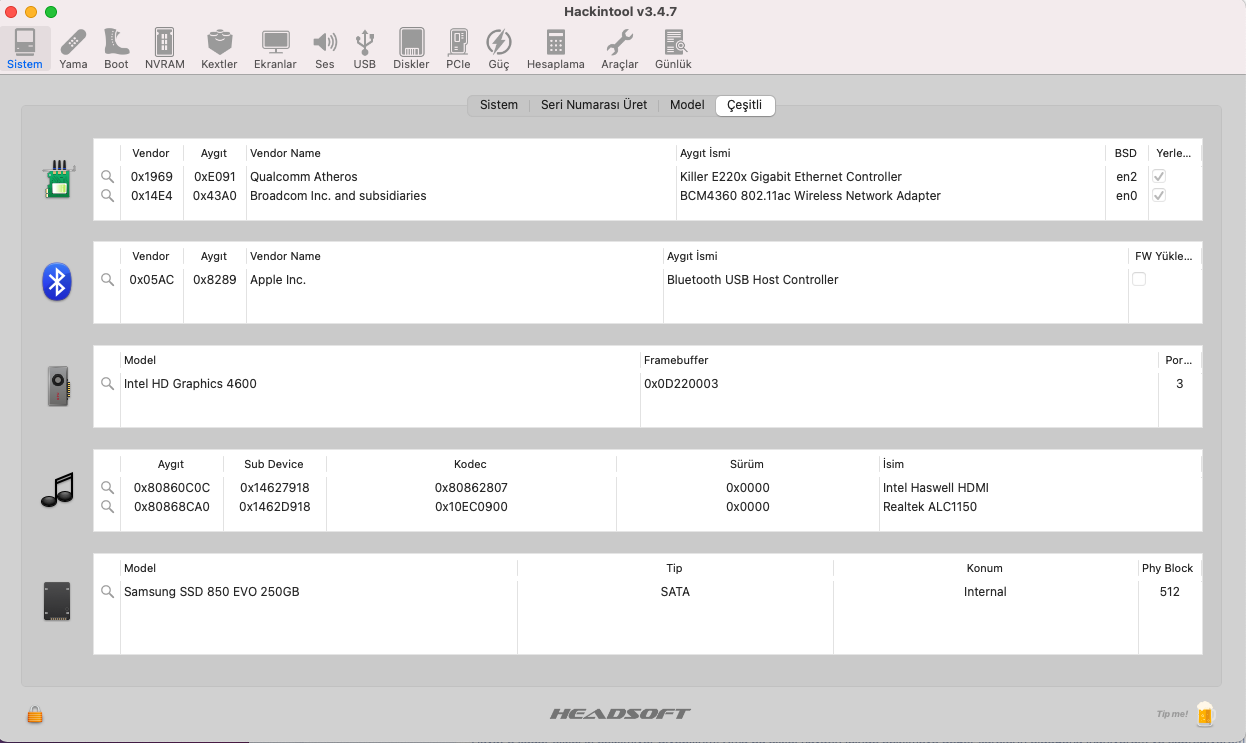Click the Tip me! beer button
The width and height of the screenshot is (1246, 743).
click(1204, 714)
